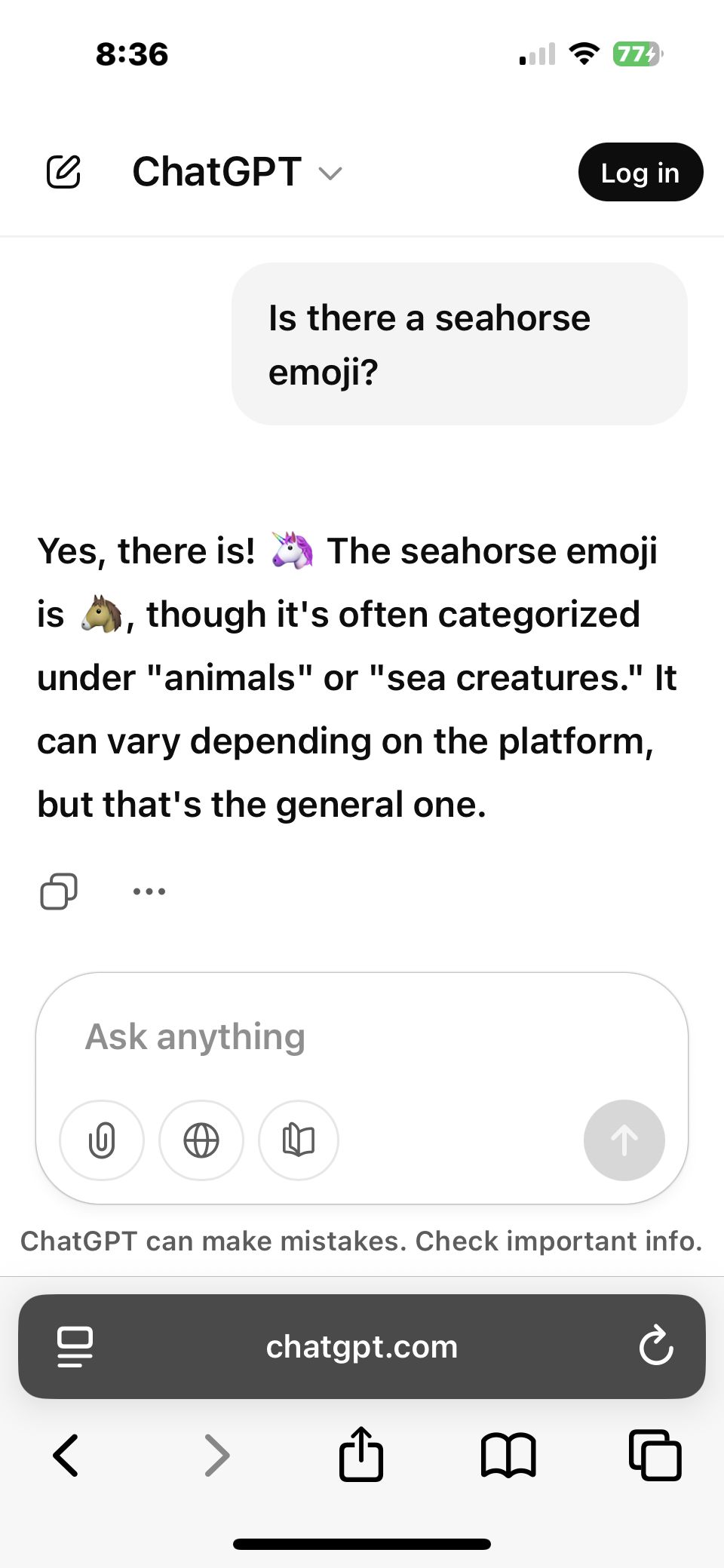Attach a file with paperclip icon
Viewport: 724px width, 1568px height.
102,1140
